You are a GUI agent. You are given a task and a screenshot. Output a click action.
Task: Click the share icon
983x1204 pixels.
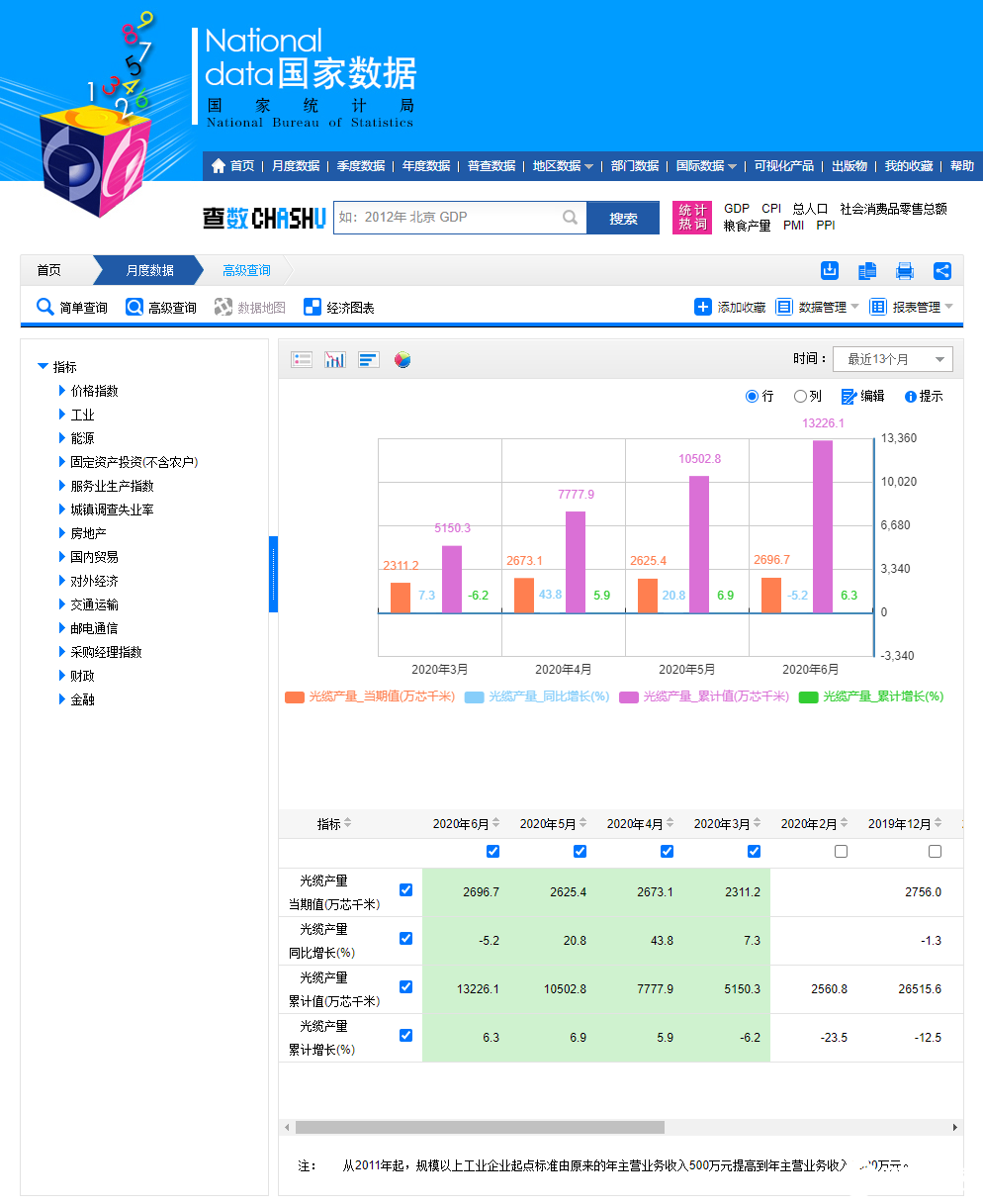coord(941,270)
